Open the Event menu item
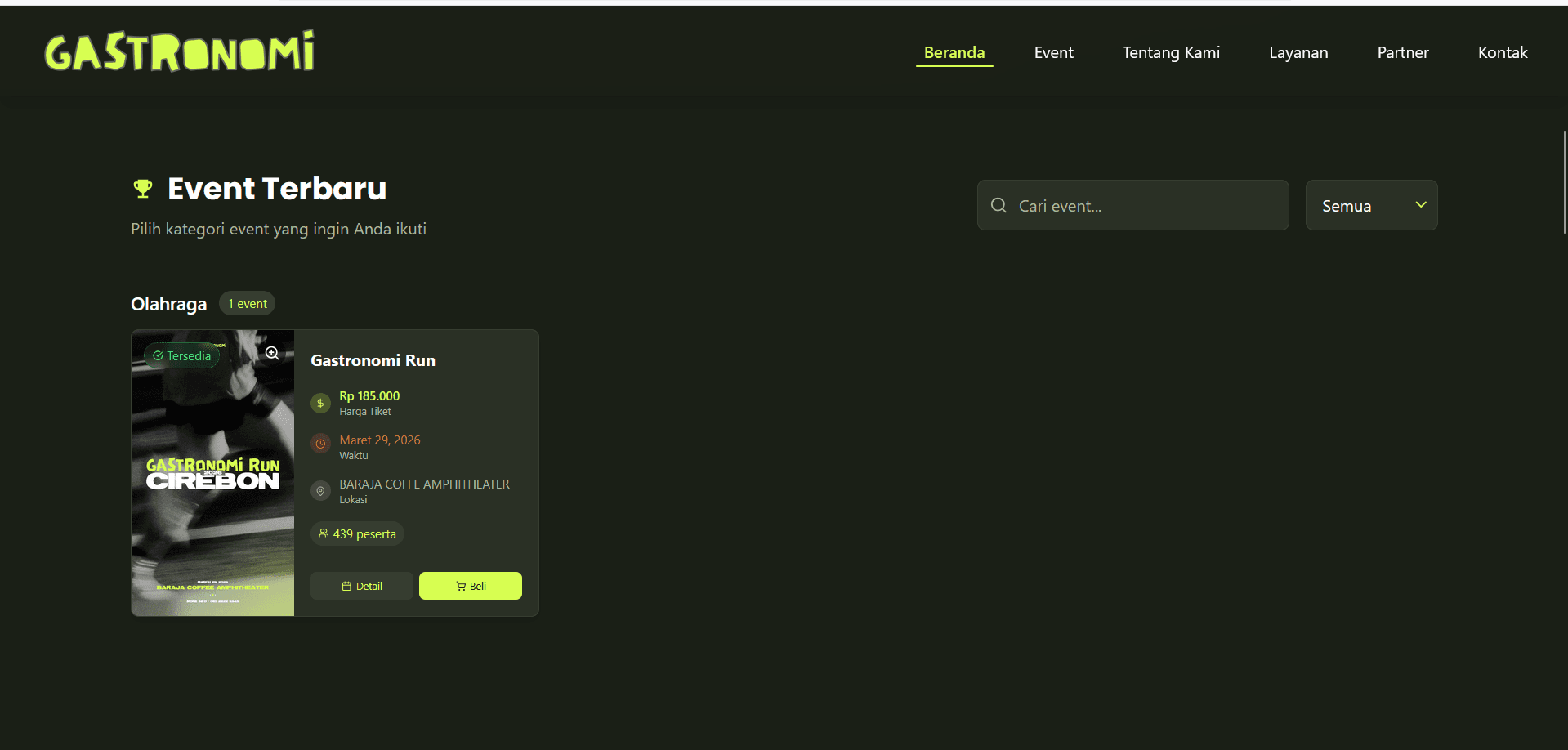 tap(1053, 52)
